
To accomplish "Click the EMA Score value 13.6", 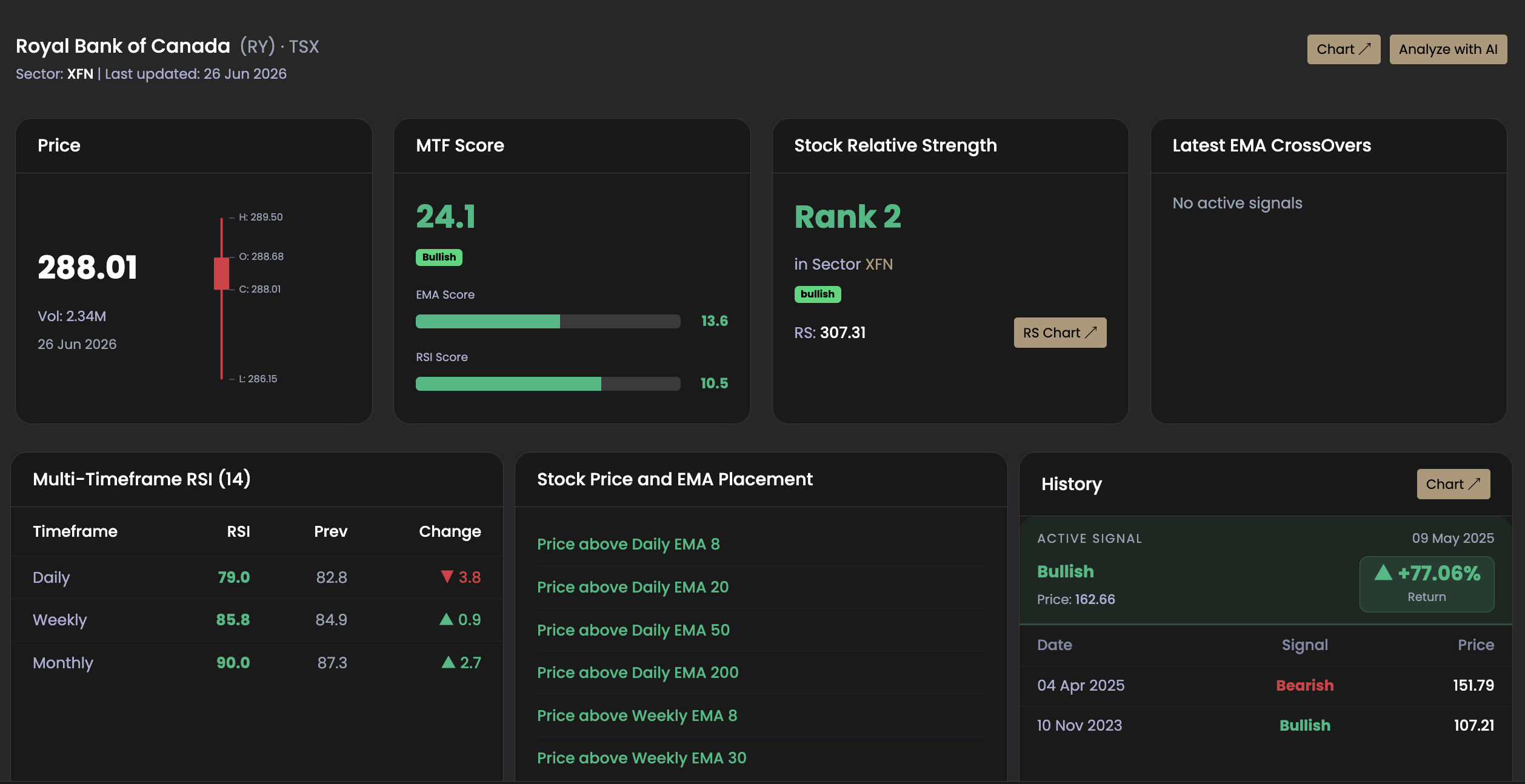I will click(x=714, y=321).
